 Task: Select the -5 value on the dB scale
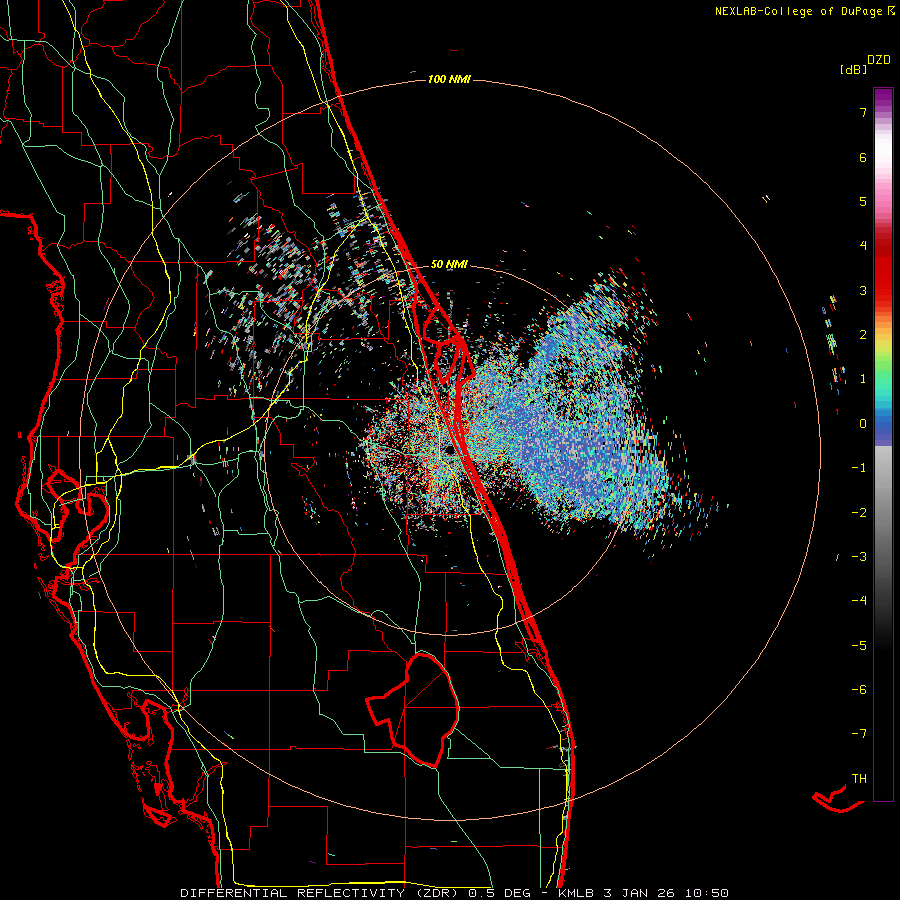pos(859,646)
